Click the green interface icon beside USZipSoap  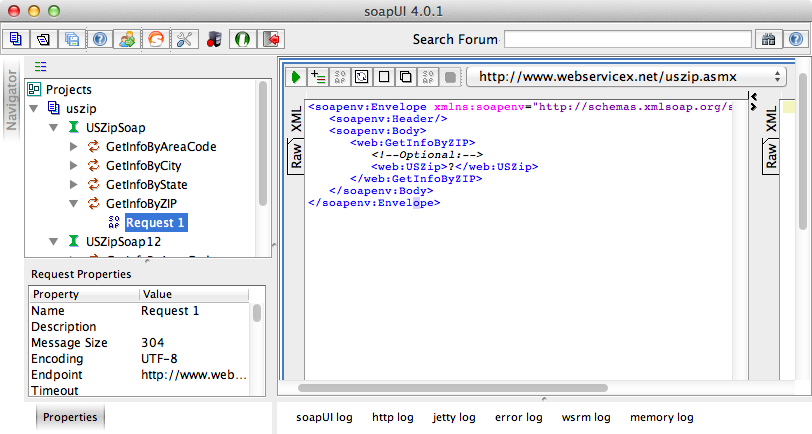point(74,127)
